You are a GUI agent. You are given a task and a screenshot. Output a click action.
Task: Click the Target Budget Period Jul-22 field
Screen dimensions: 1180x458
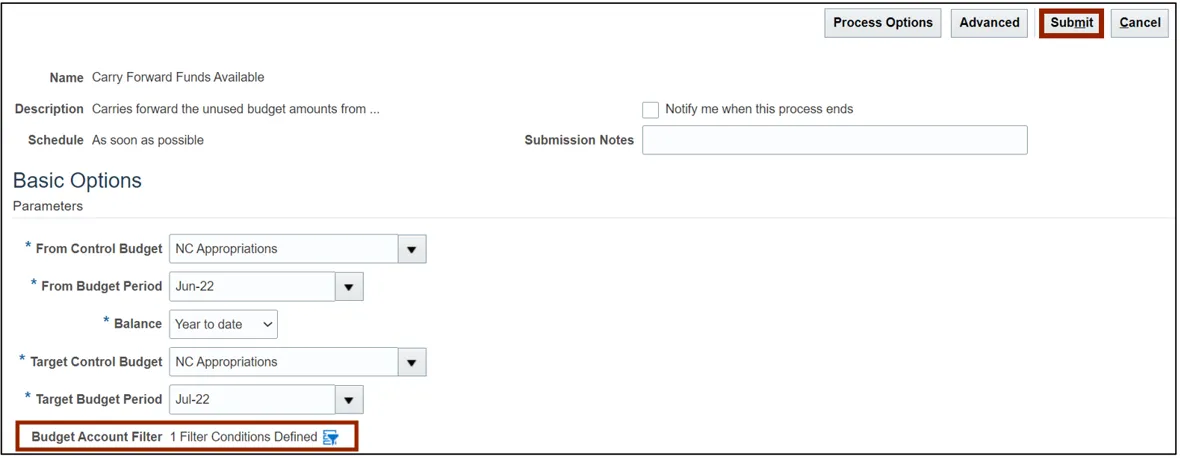pos(252,400)
